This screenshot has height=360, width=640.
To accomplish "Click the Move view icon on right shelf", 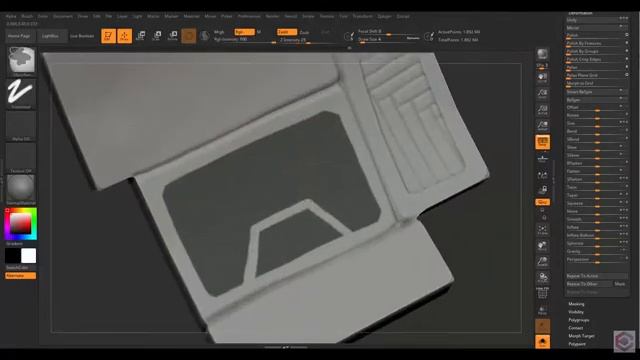I will tap(542, 246).
